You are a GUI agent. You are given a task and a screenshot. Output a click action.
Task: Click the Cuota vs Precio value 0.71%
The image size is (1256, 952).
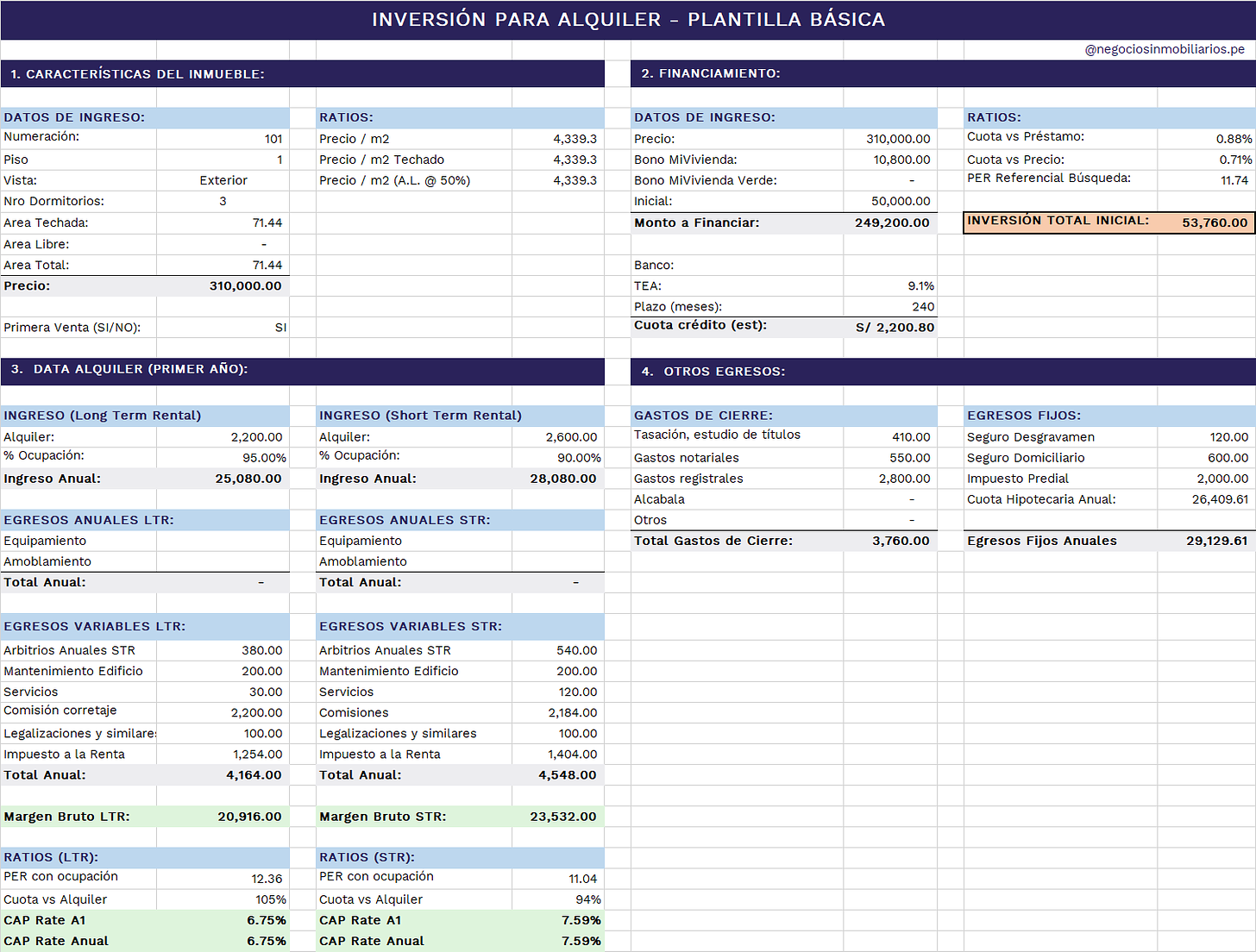point(1206,160)
